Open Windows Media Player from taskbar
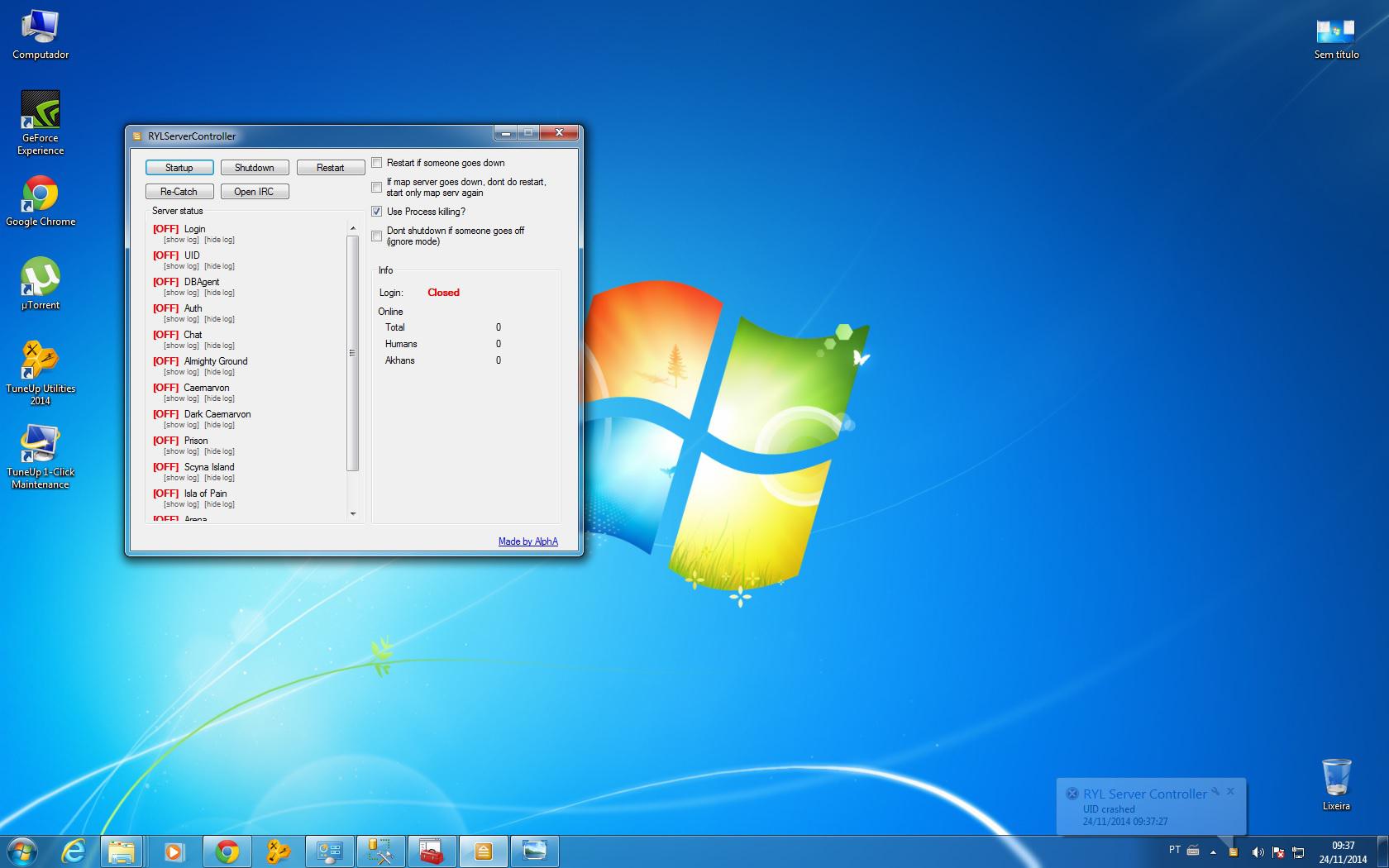Screen dimensions: 1389x868 click(x=174, y=851)
